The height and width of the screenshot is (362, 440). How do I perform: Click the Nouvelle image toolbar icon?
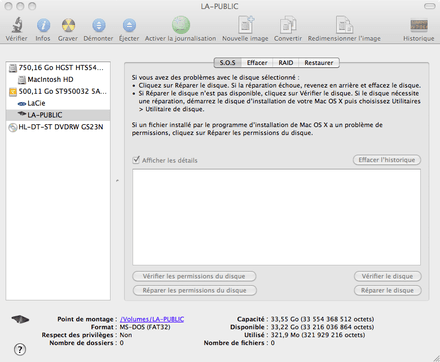pyautogui.click(x=245, y=25)
